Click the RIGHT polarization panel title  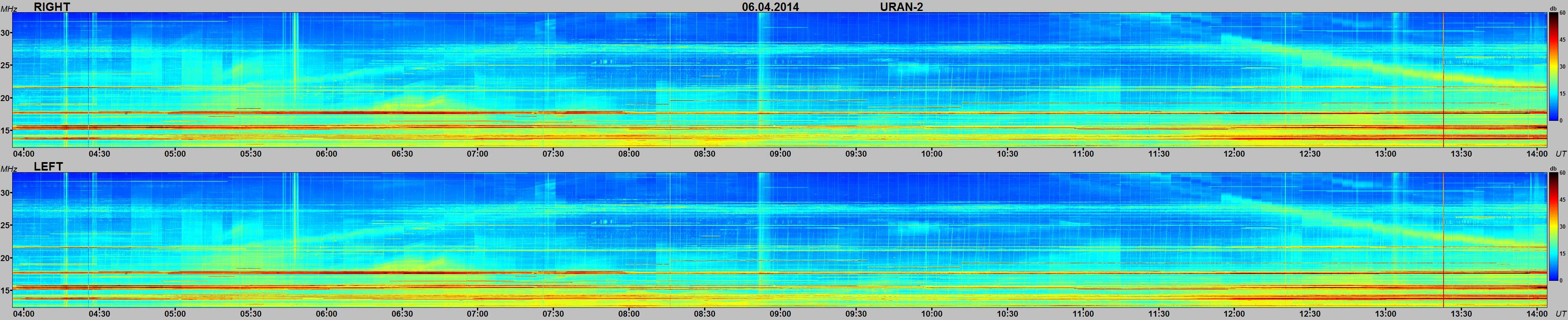coord(52,7)
